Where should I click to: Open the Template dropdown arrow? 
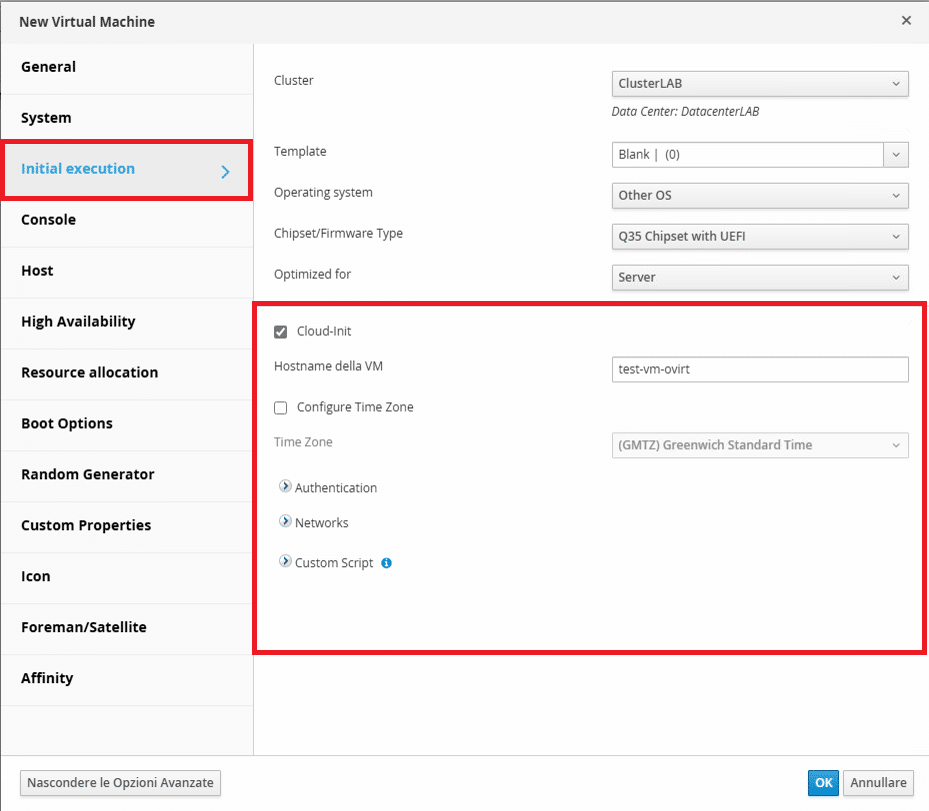pyautogui.click(x=896, y=155)
